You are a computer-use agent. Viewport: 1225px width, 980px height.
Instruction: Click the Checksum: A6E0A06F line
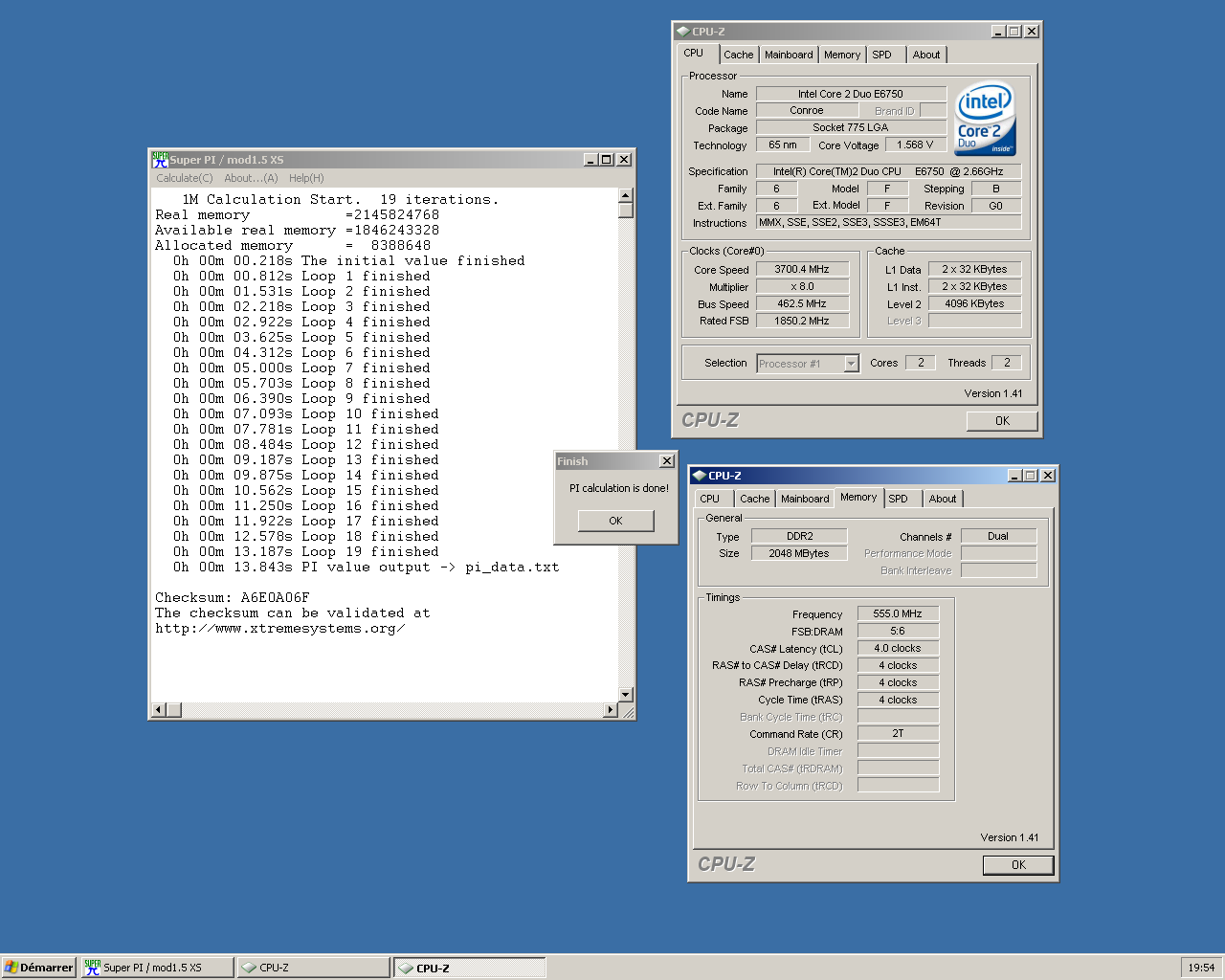pyautogui.click(x=233, y=598)
